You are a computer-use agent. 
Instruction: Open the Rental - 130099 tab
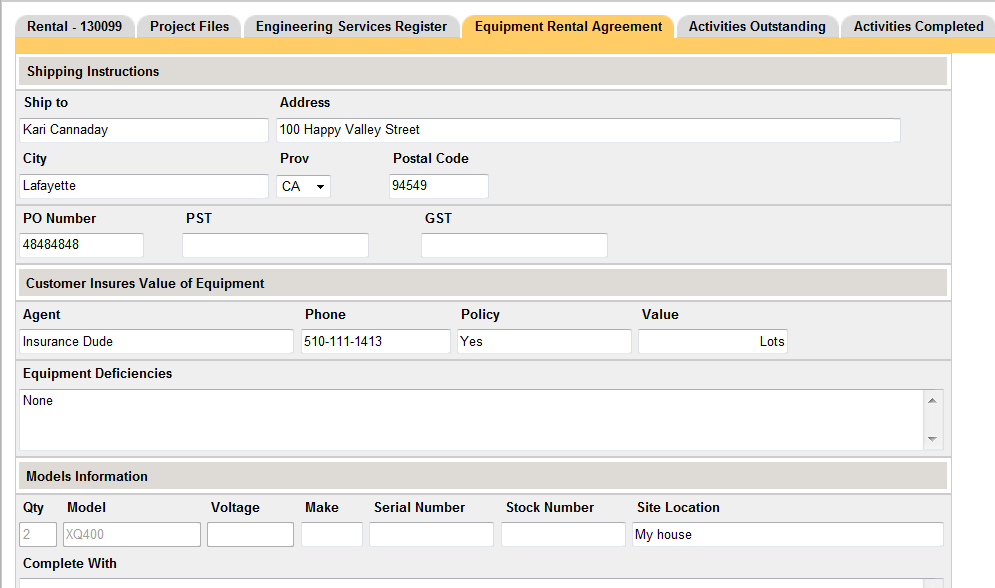[74, 27]
